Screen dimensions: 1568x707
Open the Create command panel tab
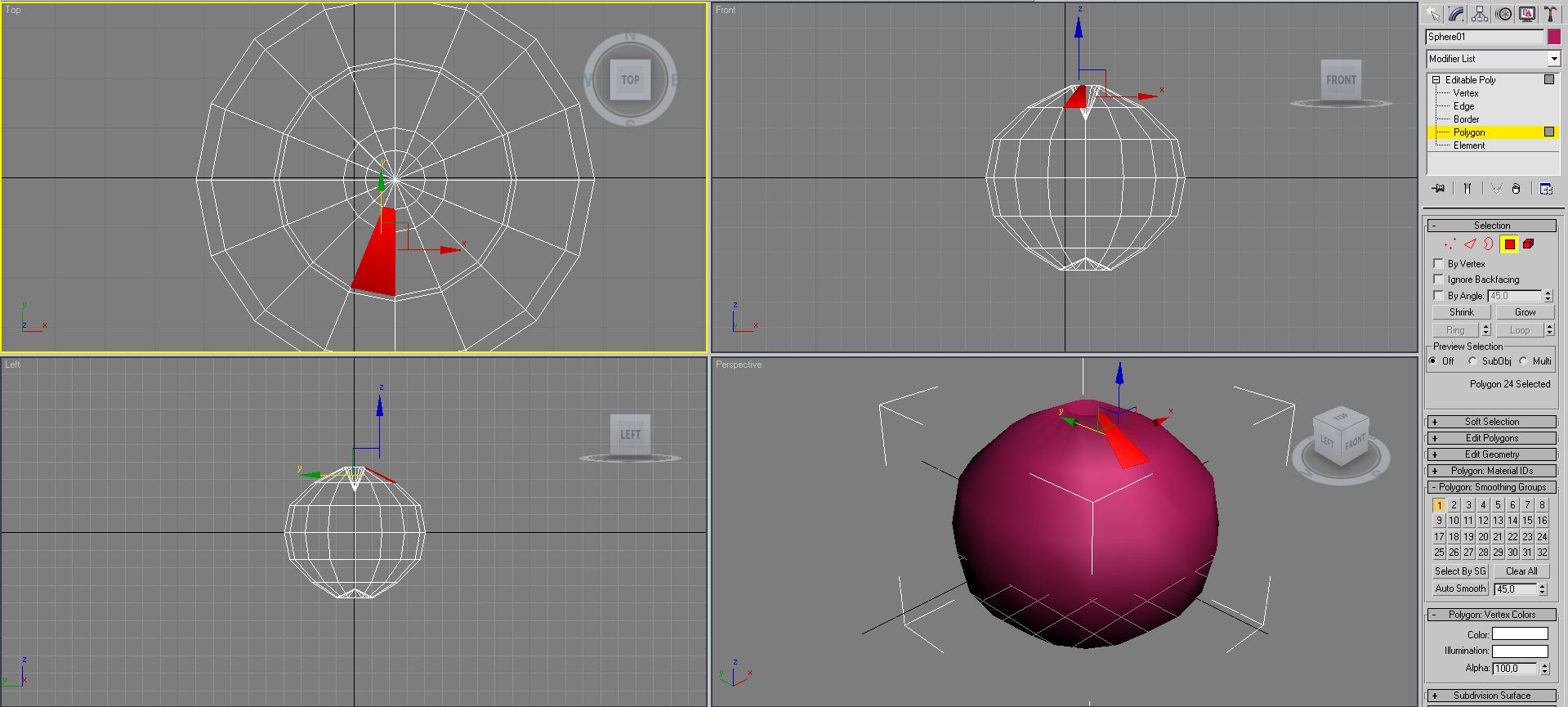1432,14
